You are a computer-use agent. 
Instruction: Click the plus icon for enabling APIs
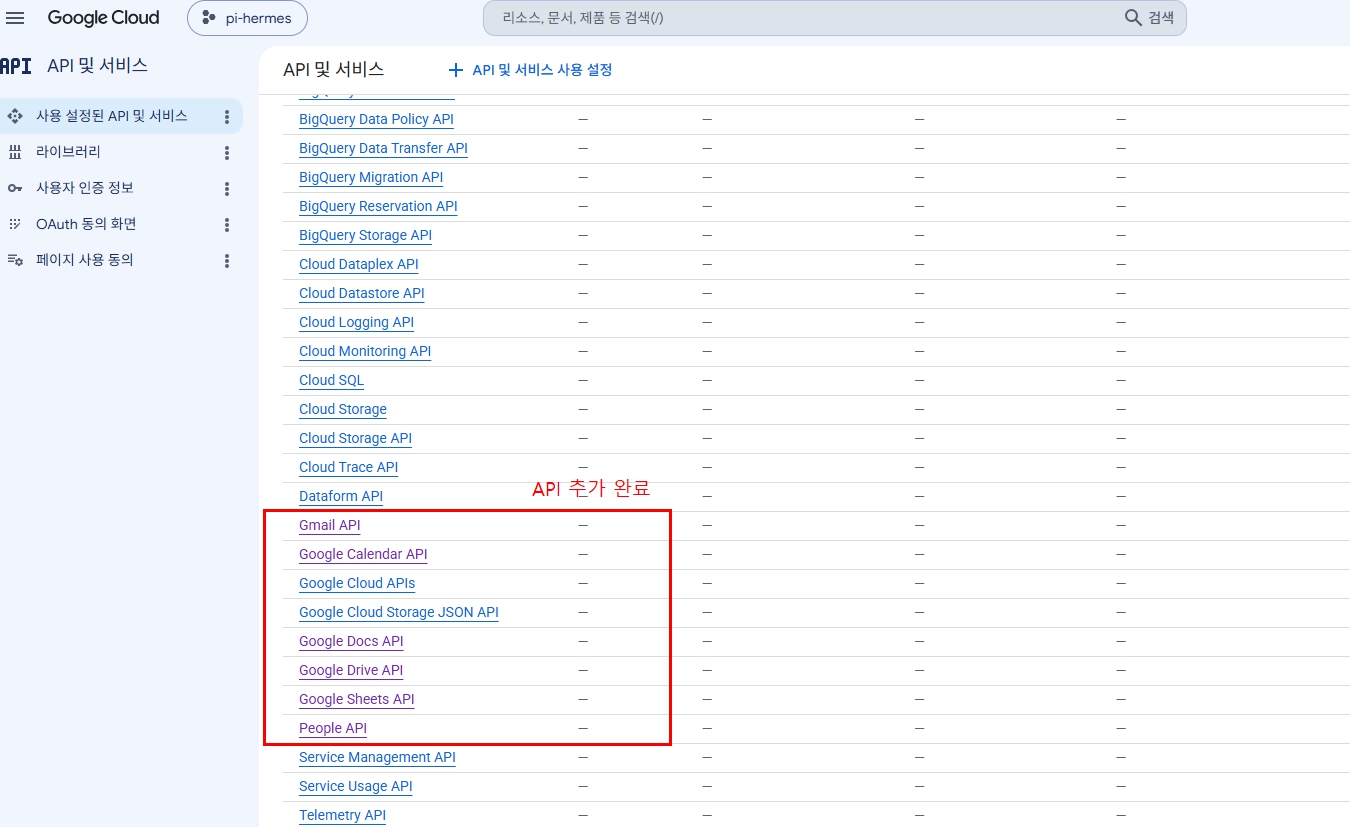click(x=456, y=70)
